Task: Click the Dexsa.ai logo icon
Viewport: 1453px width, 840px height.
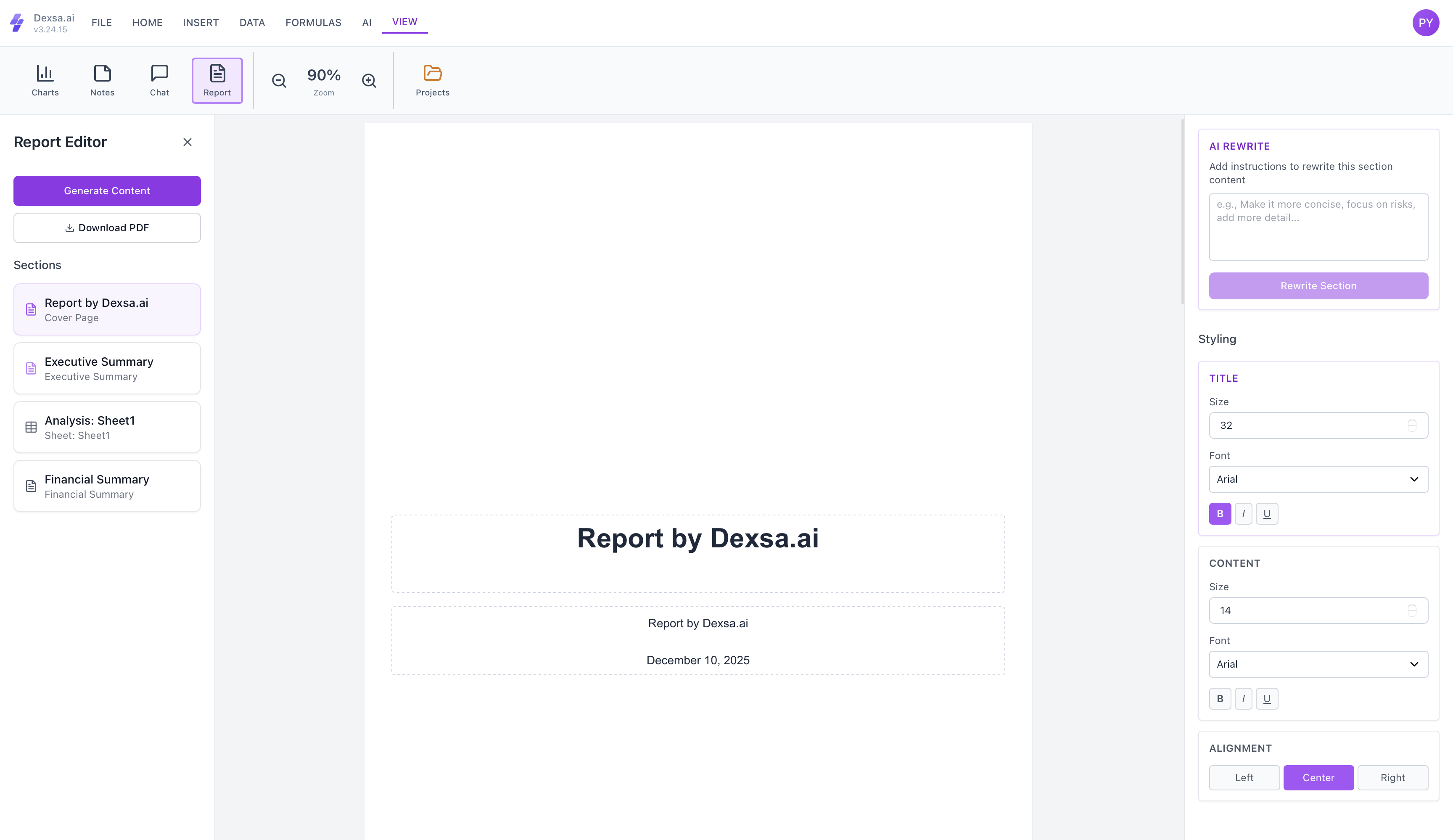Action: (17, 22)
